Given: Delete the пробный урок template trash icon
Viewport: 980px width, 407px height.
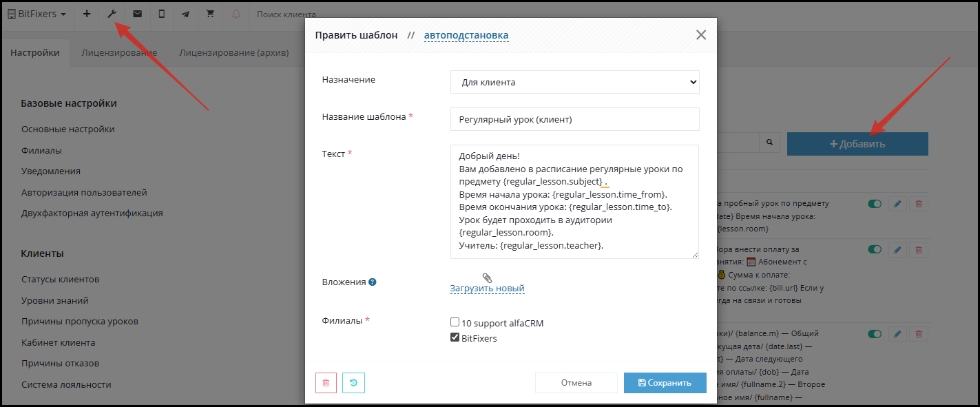Looking at the screenshot, I should [919, 203].
